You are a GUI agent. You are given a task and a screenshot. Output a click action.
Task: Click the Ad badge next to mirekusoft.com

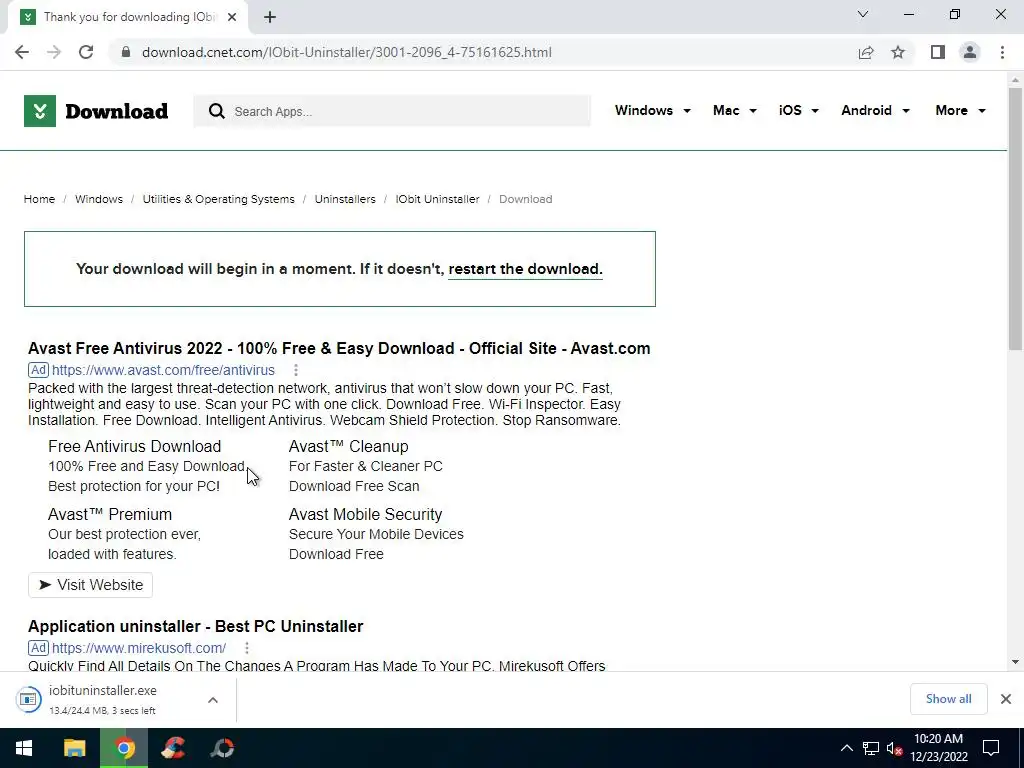pos(39,648)
